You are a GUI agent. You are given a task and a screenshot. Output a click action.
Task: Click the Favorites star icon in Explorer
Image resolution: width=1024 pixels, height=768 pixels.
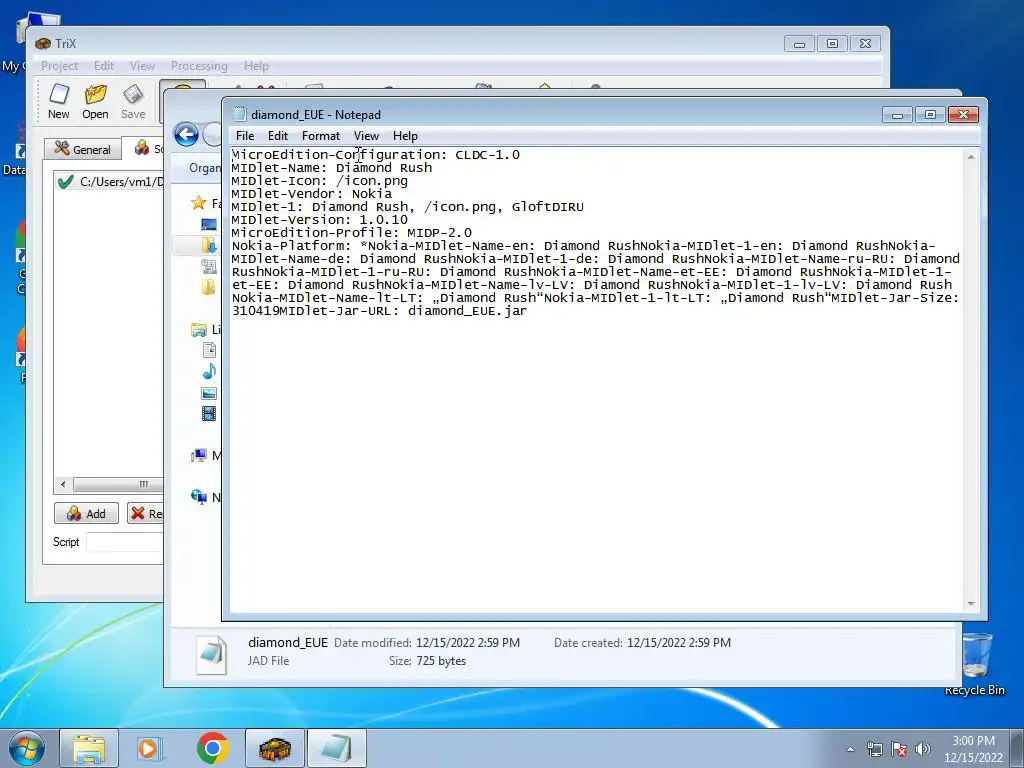(199, 202)
